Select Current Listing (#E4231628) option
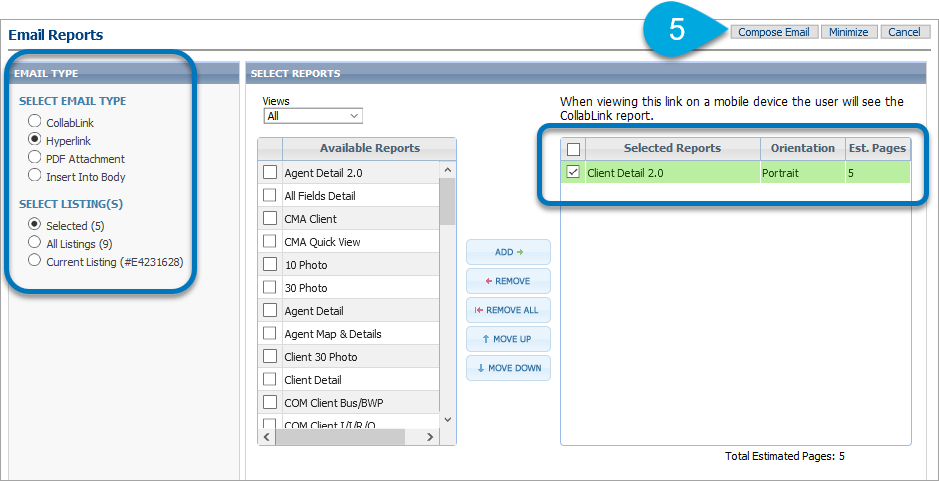Screen dimensions: 939x481 (35, 261)
